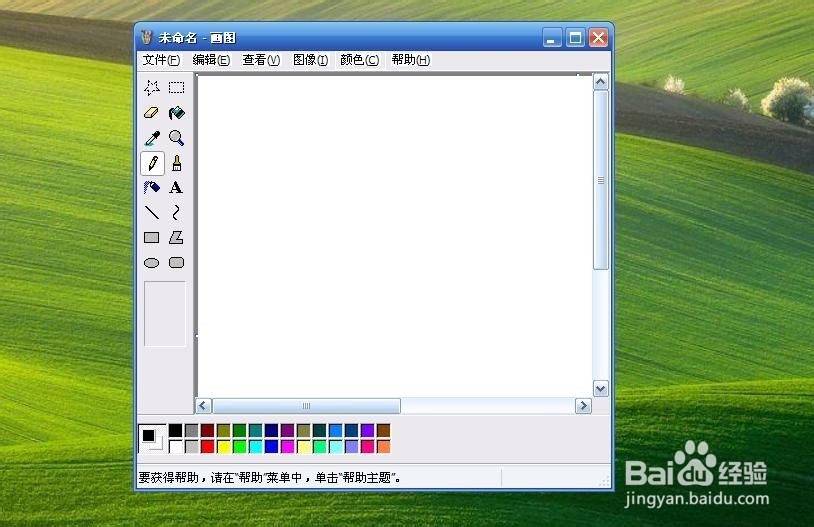Pick the Rectangle shape tool
This screenshot has width=814, height=527.
pos(152,238)
